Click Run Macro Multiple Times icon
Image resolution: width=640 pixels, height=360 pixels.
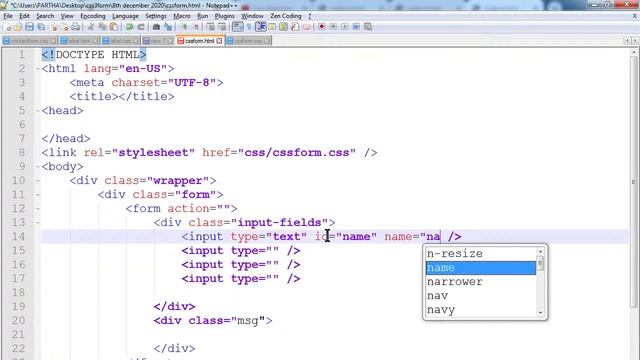[356, 27]
